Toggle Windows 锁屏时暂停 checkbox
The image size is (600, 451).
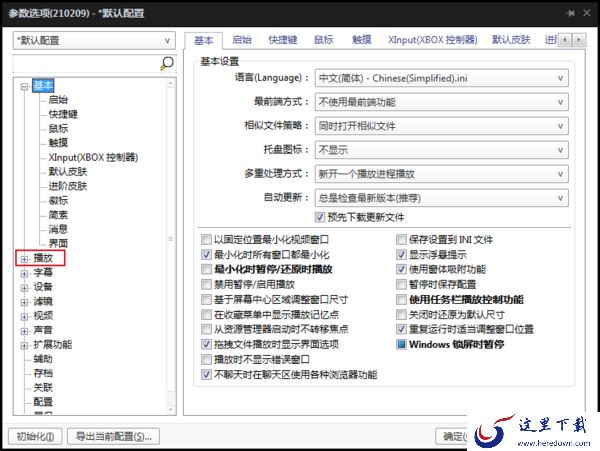tap(401, 344)
